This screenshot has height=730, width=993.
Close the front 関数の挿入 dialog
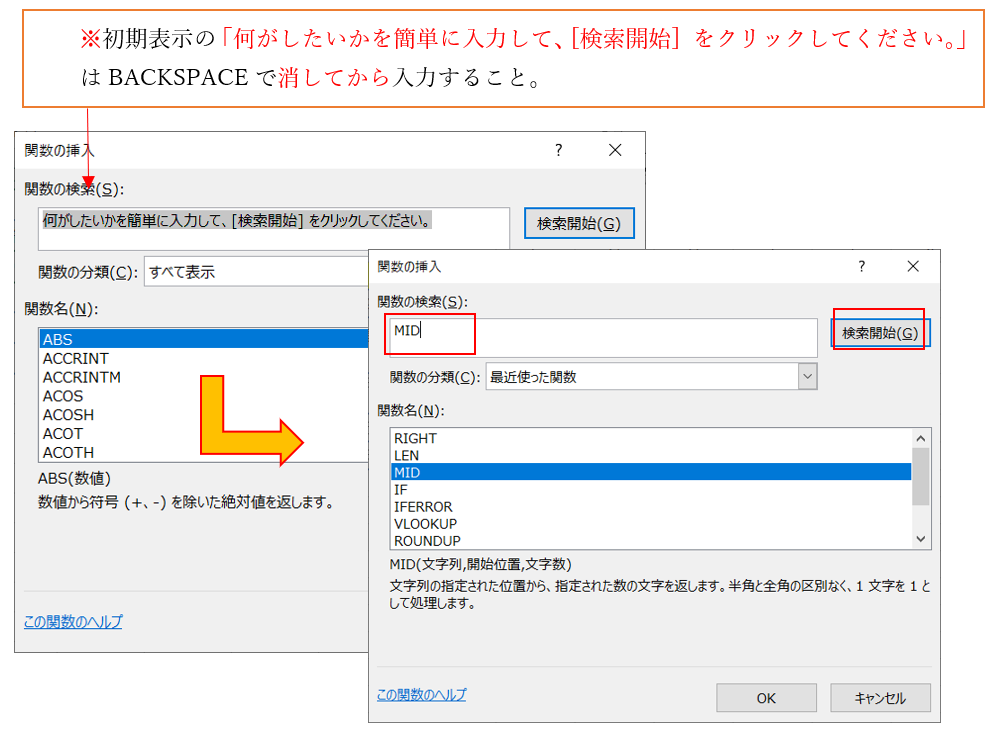(912, 267)
